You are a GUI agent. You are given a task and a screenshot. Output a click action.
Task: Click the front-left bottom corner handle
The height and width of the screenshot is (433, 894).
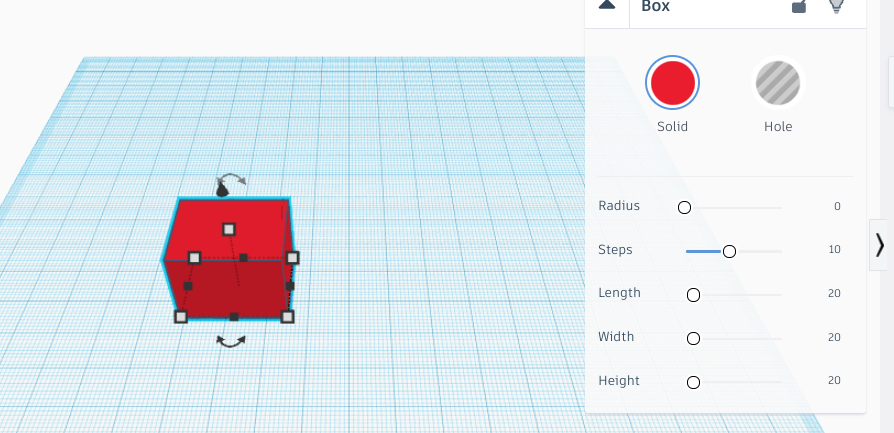pyautogui.click(x=181, y=317)
